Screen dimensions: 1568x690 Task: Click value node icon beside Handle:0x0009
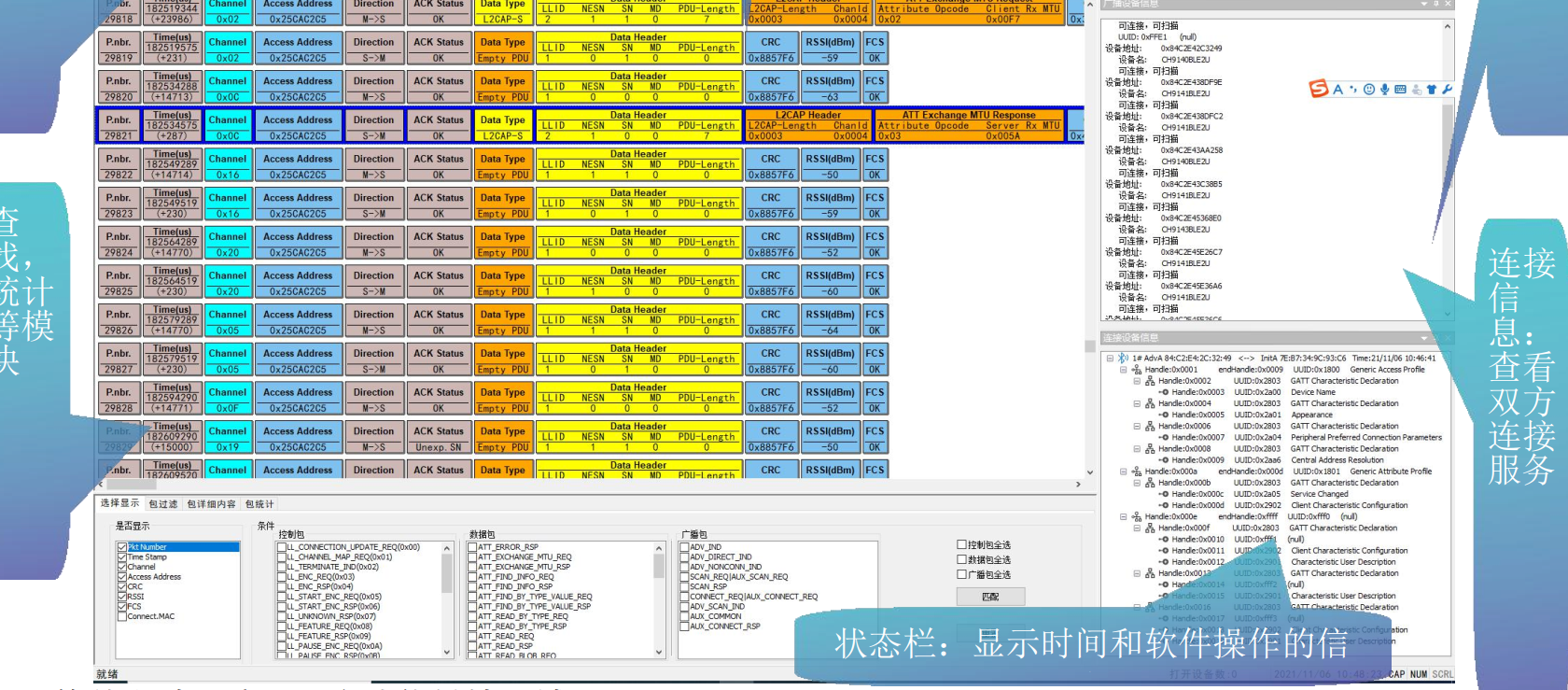[1164, 460]
